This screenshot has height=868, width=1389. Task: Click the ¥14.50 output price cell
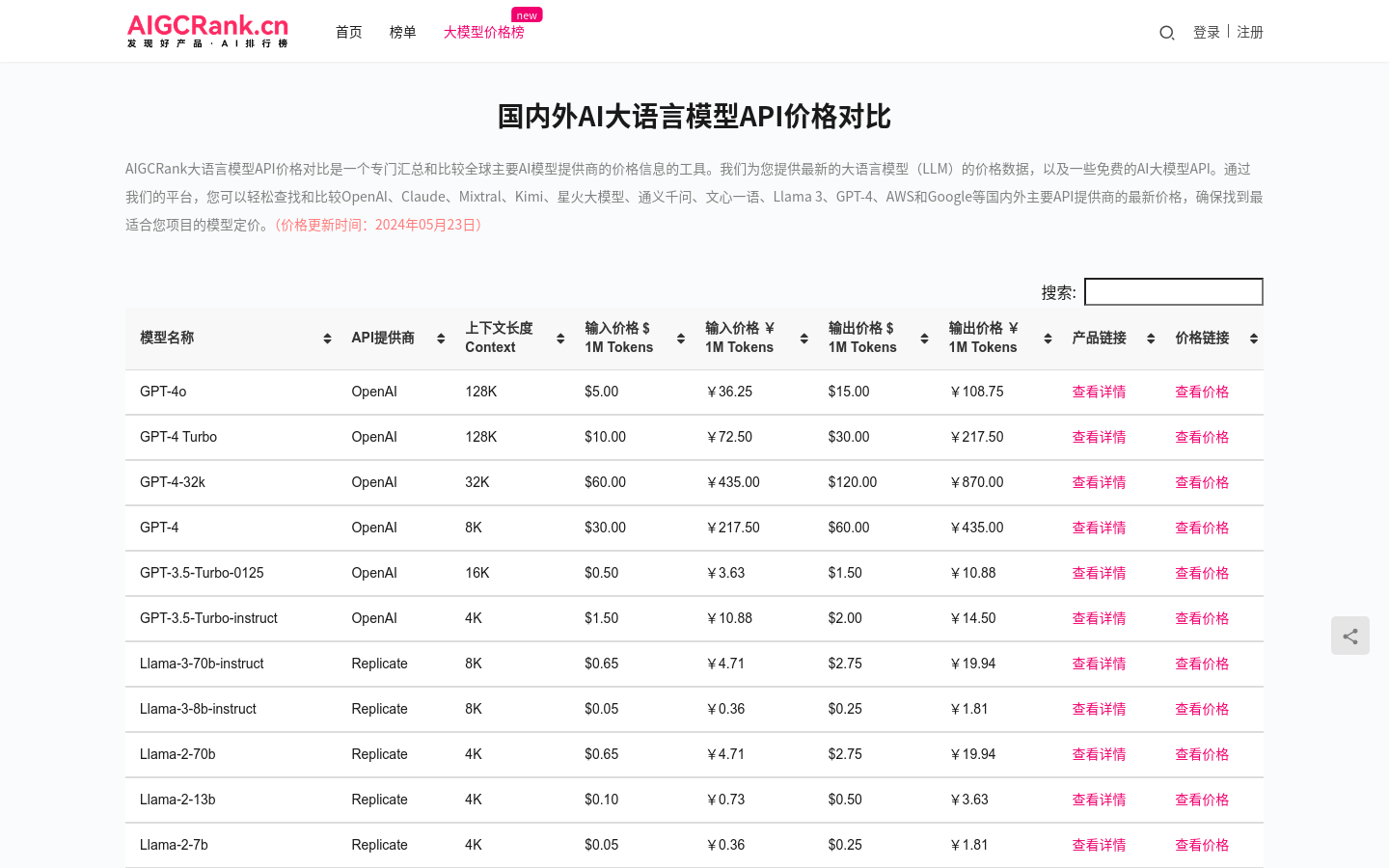(x=972, y=618)
